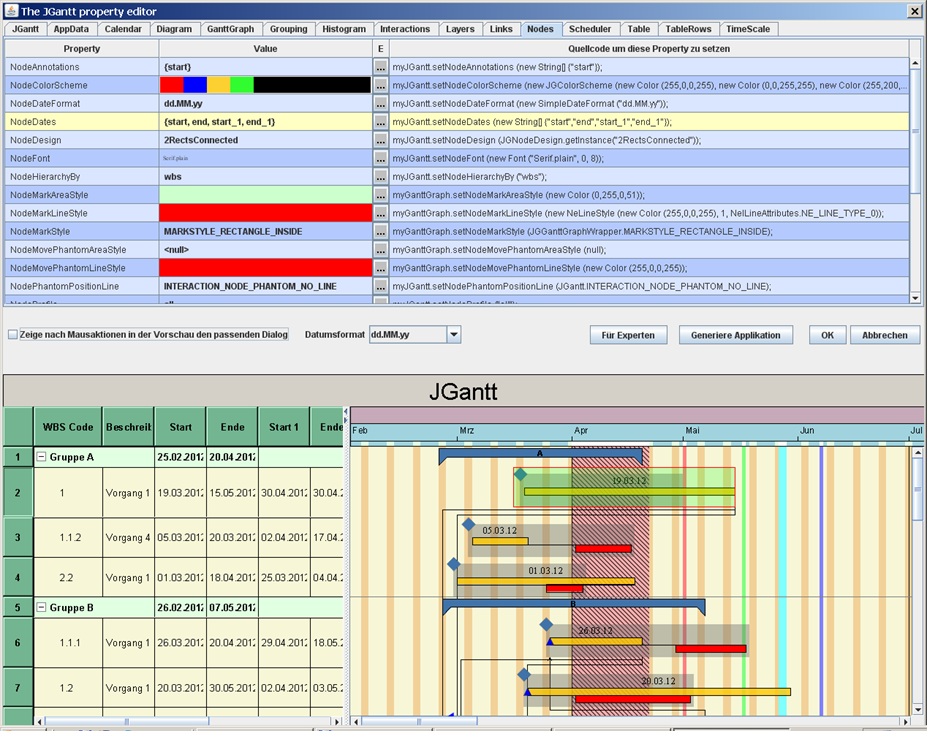The width and height of the screenshot is (927, 731).
Task: Click the yellow bar of Vorgang row 7
Action: click(x=658, y=691)
